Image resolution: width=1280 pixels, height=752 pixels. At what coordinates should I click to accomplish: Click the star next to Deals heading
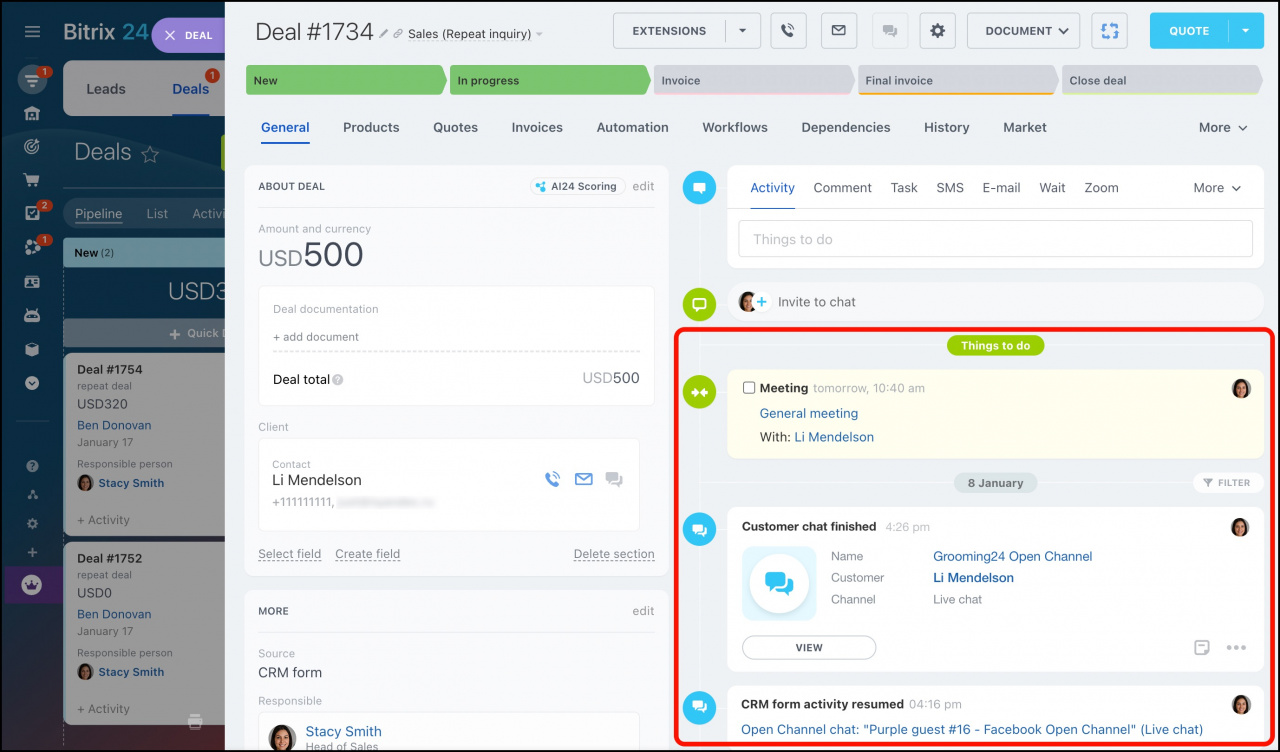tap(150, 154)
